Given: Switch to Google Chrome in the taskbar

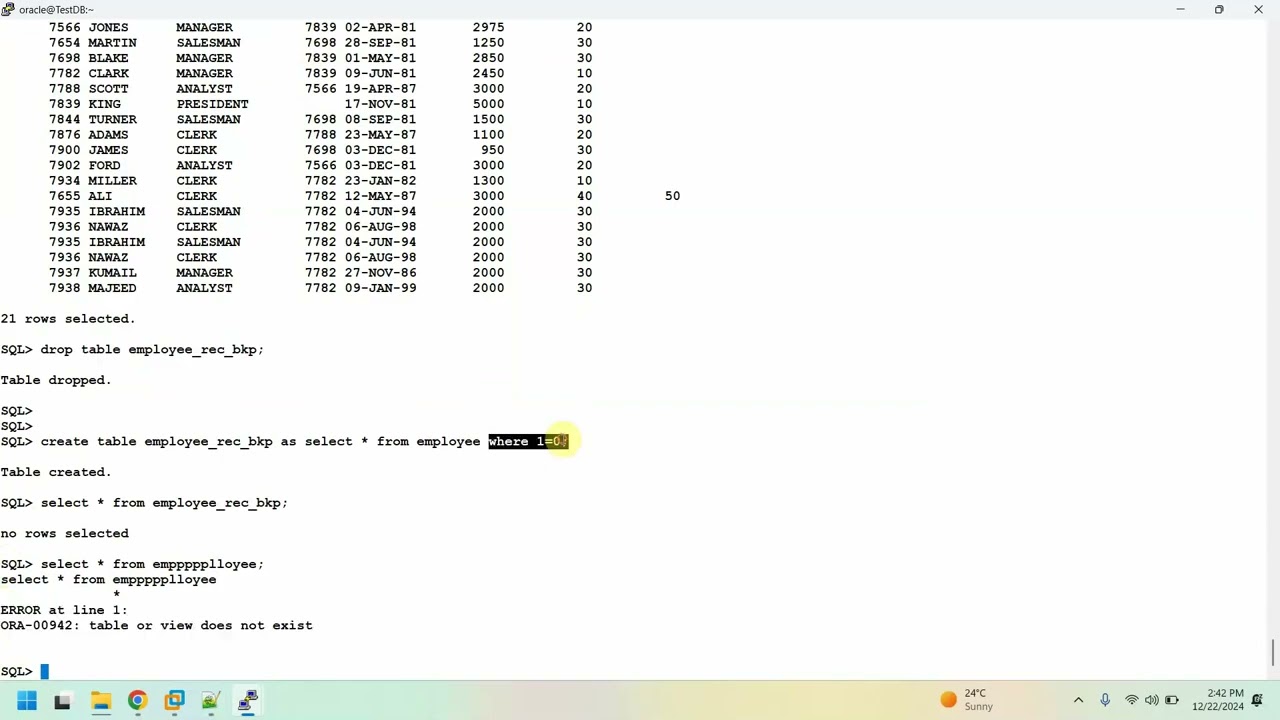Looking at the screenshot, I should [137, 701].
